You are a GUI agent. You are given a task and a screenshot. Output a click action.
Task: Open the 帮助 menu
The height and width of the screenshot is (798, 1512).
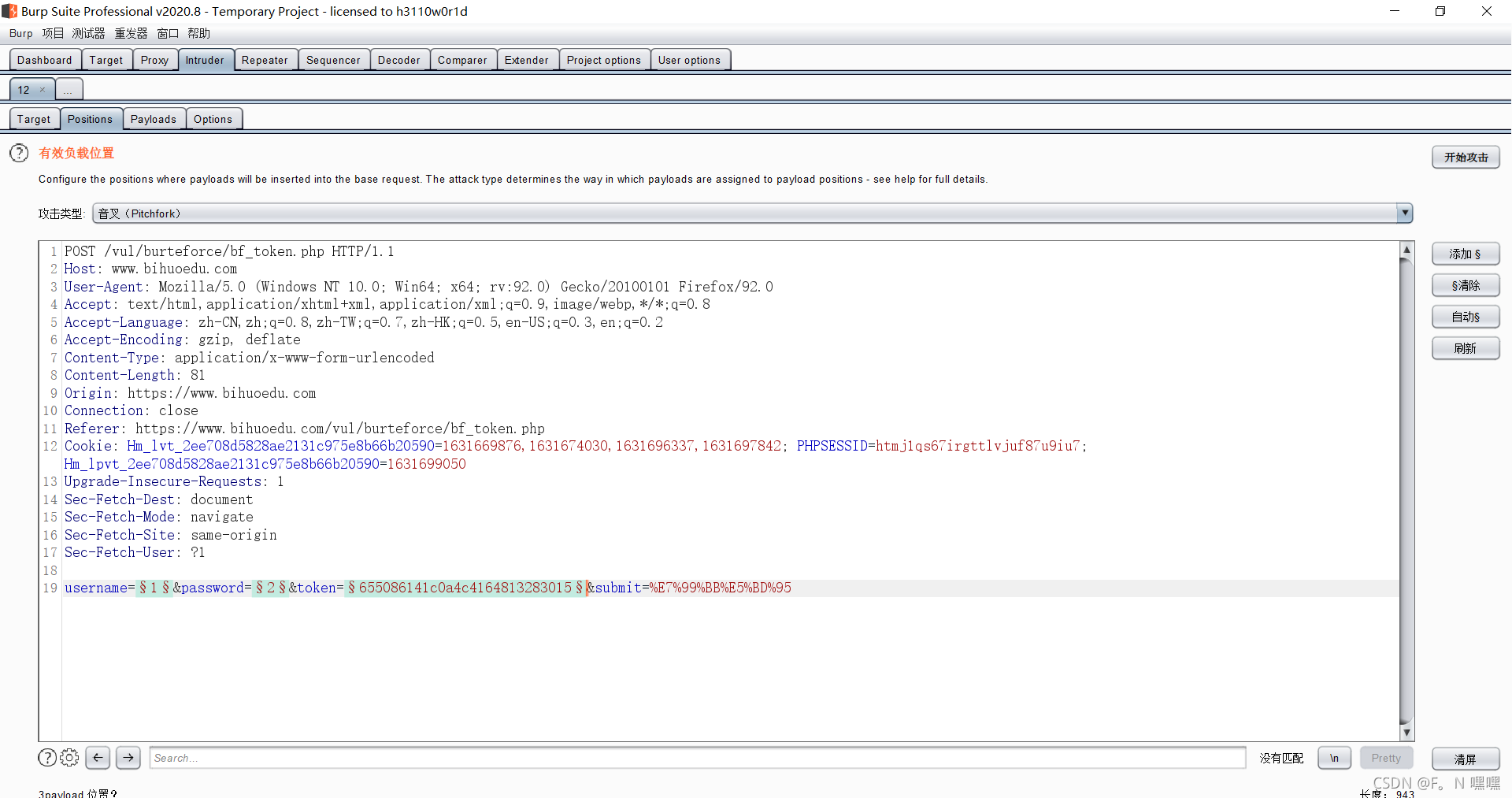pos(198,33)
